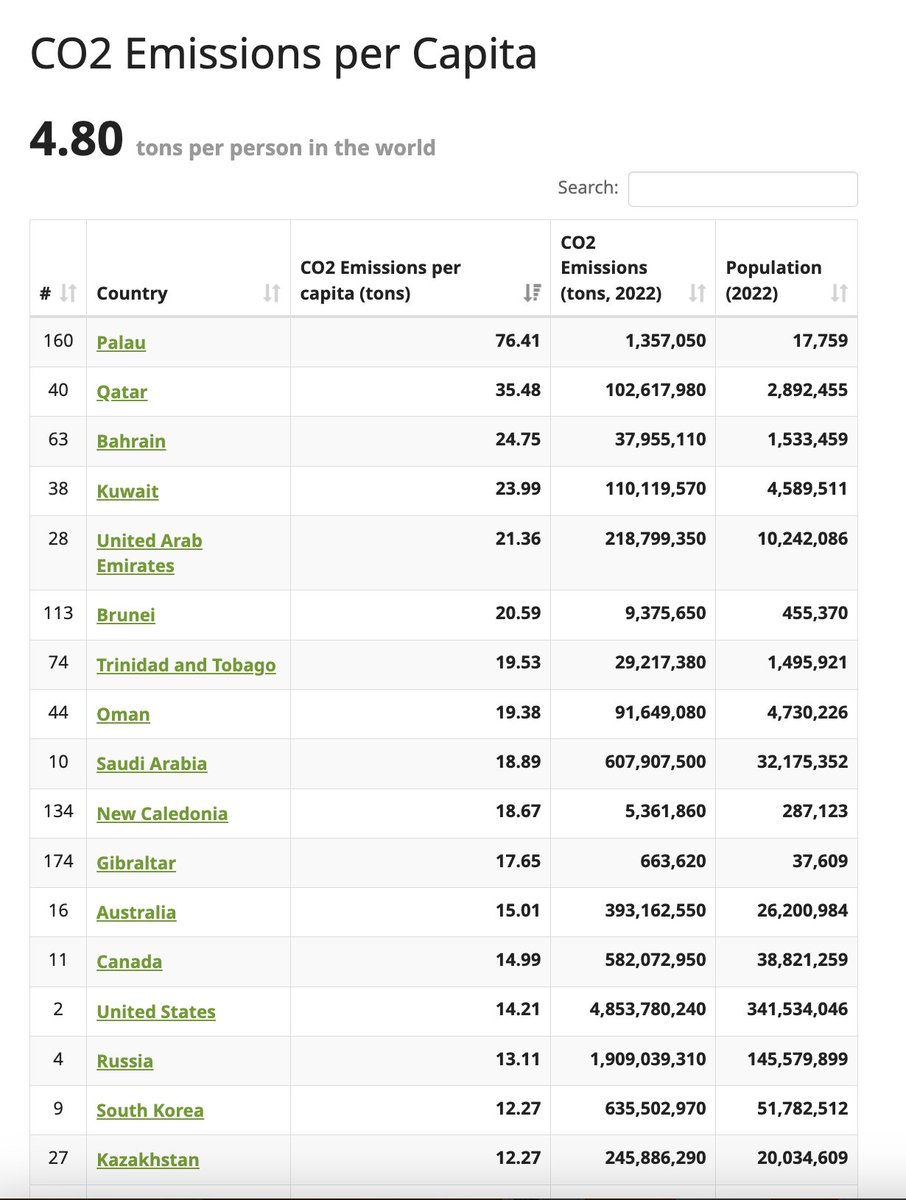The height and width of the screenshot is (1200, 906).
Task: Open the United States link
Action: pyautogui.click(x=156, y=1012)
